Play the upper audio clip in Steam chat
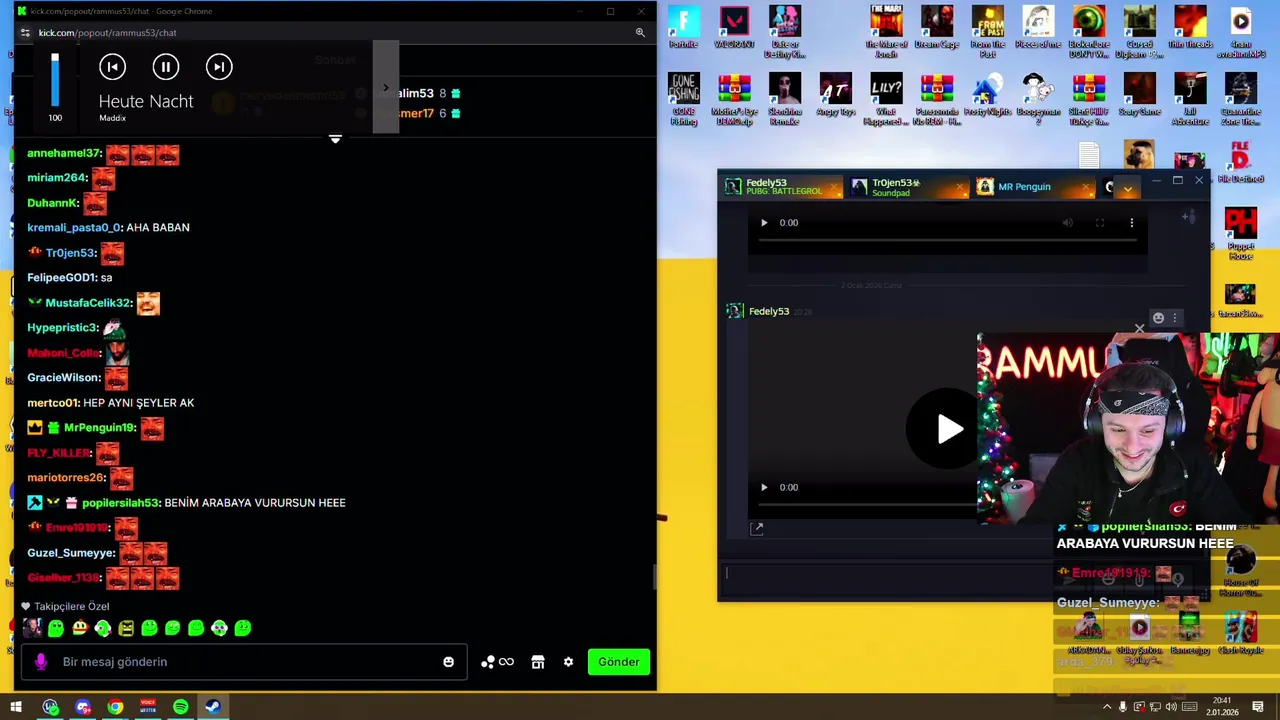This screenshot has width=1280, height=720. (x=764, y=223)
